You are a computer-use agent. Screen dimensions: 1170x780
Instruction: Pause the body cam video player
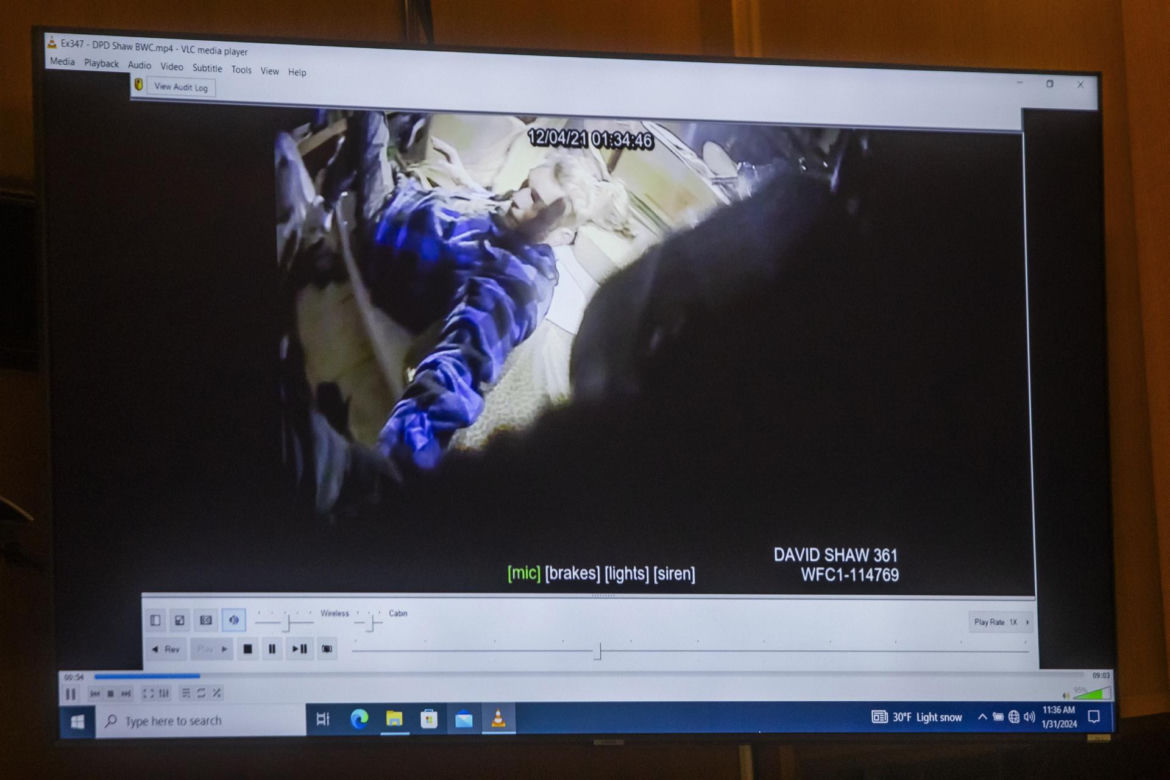272,649
